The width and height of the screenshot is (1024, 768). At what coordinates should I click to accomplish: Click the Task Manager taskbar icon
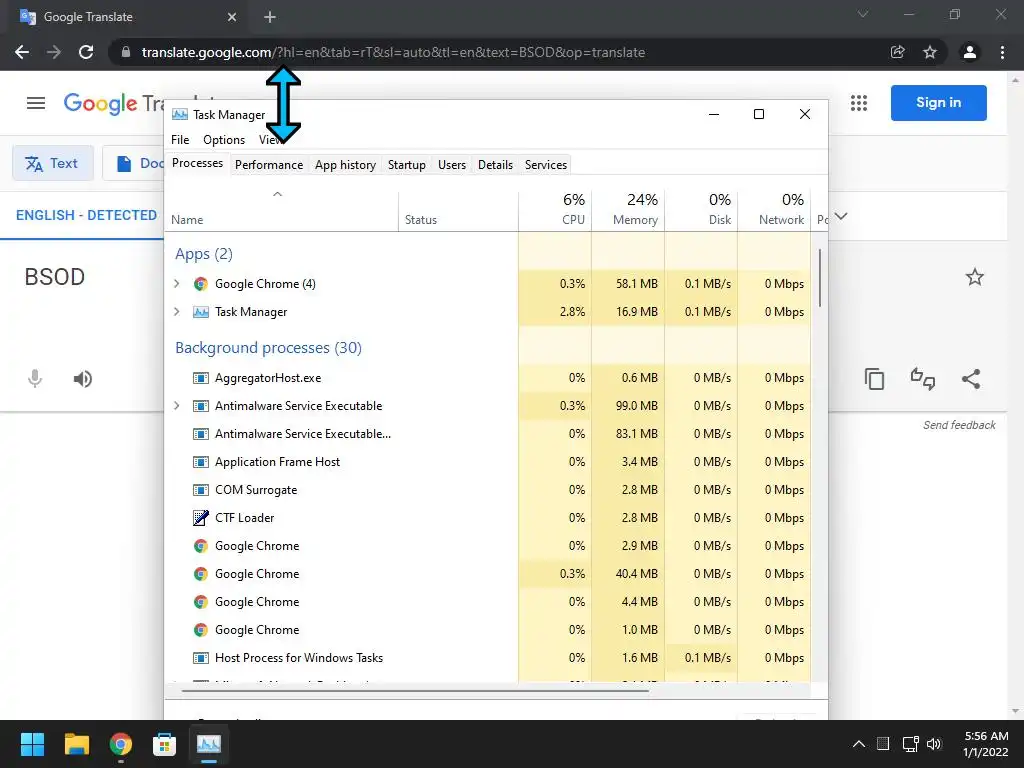coord(209,744)
